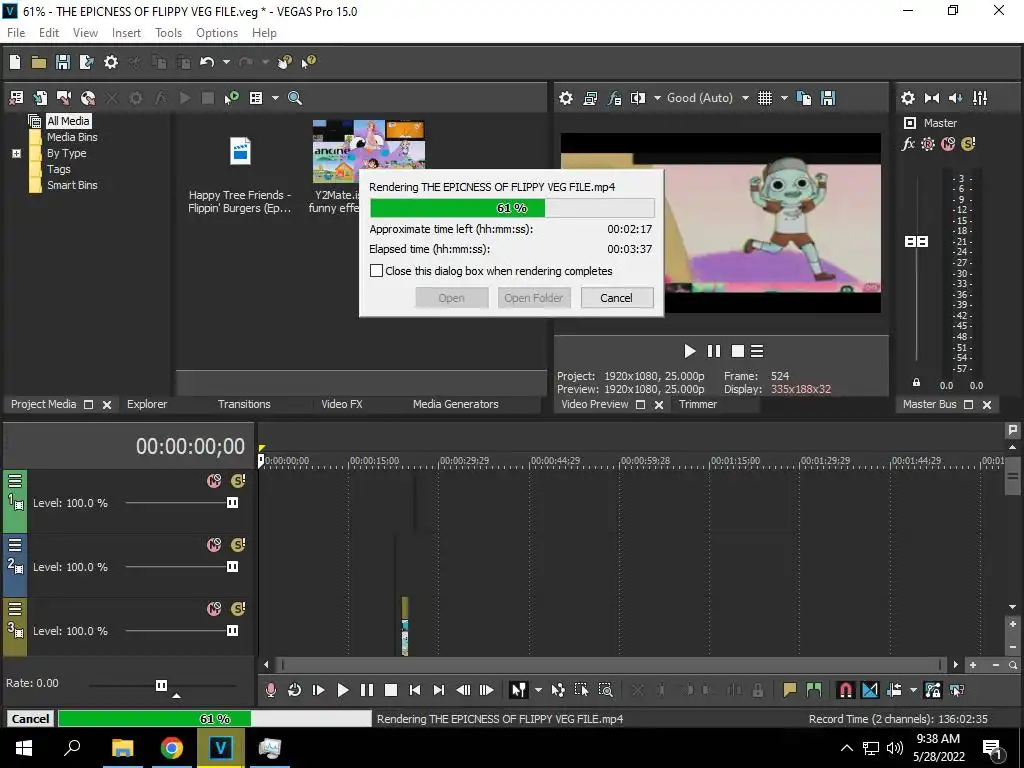
Task: Click the Record microphone icon in transport
Action: point(270,690)
